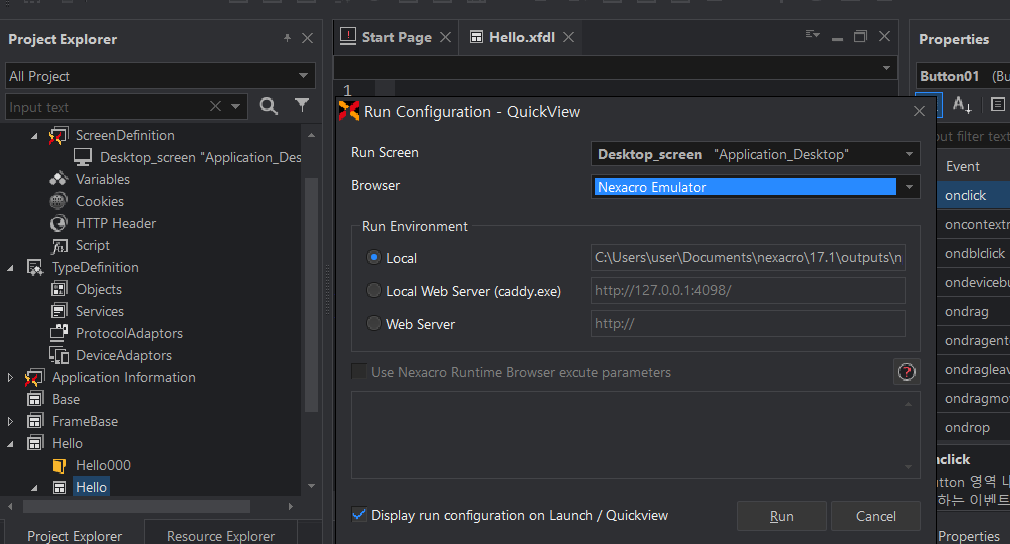Viewport: 1010px width, 544px height.
Task: Open the editor top combo box dropdown
Action: click(886, 68)
